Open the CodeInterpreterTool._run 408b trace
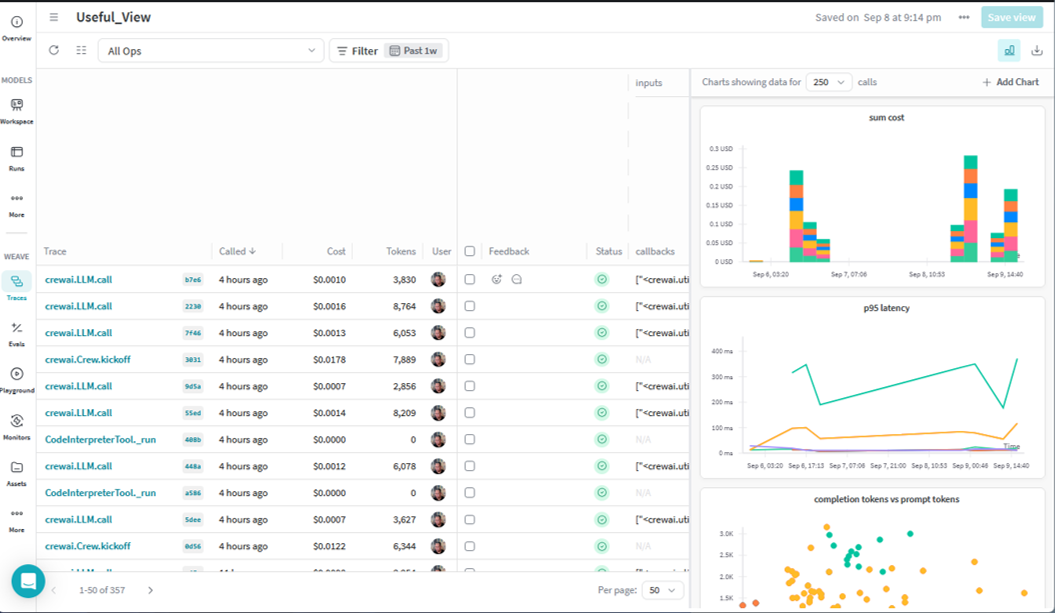Screen dimensions: 1055x613 (100, 439)
